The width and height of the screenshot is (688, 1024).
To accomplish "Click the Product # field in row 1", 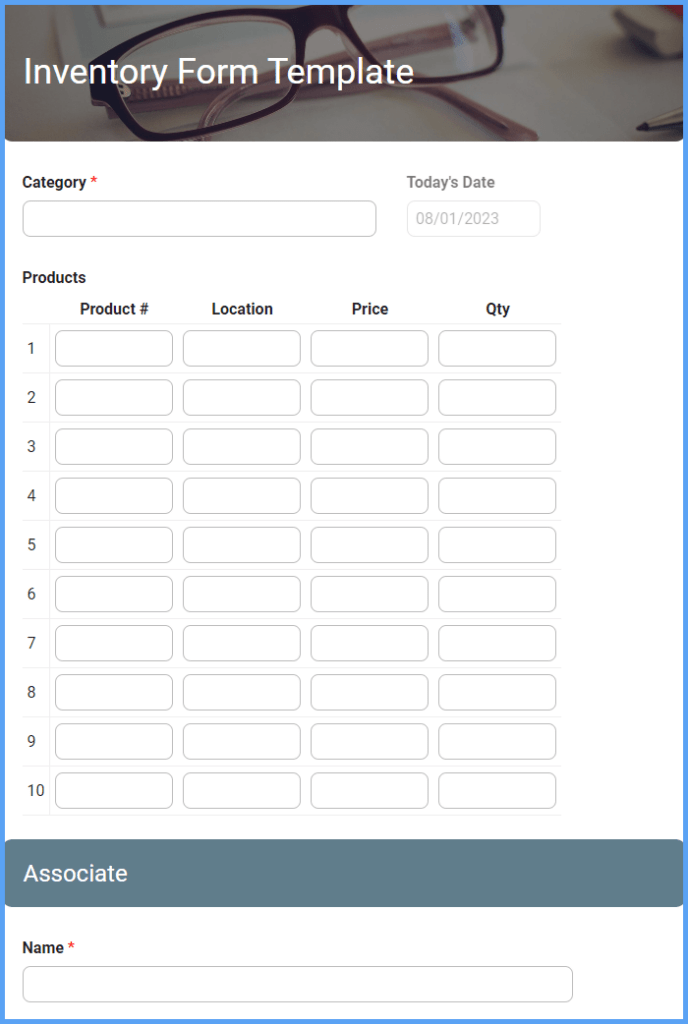I will coord(113,348).
